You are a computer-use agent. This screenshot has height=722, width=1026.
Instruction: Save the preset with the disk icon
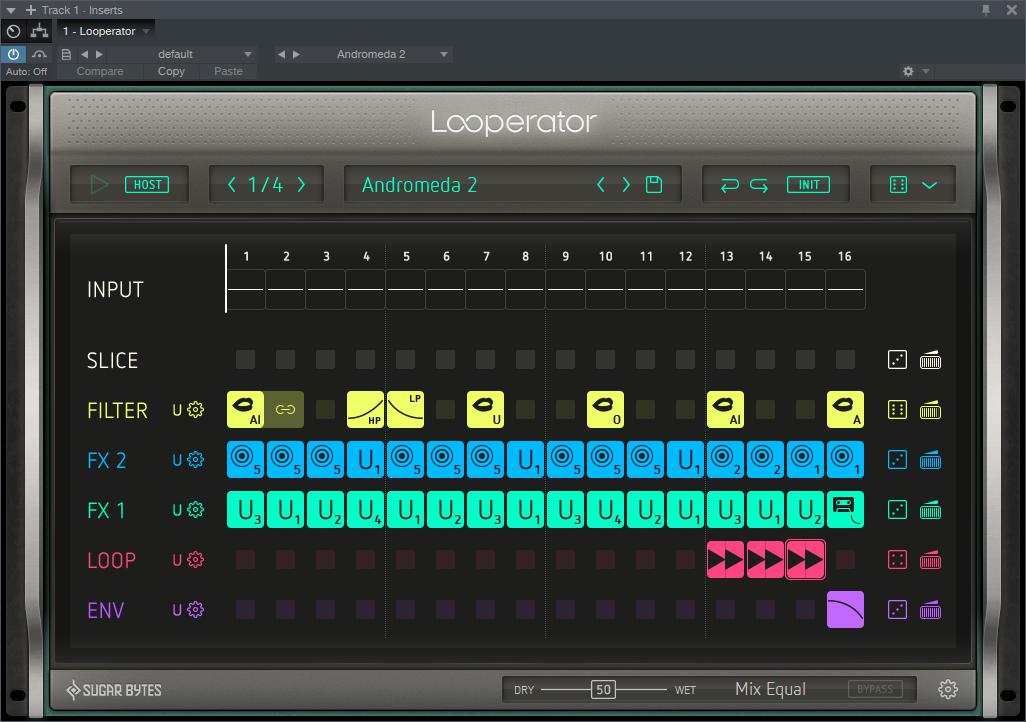click(x=654, y=185)
